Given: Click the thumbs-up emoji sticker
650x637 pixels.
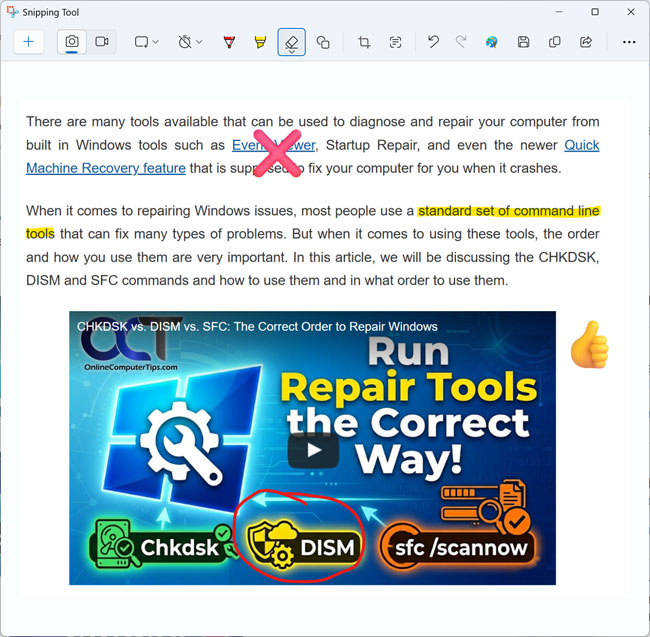Looking at the screenshot, I should tap(590, 344).
